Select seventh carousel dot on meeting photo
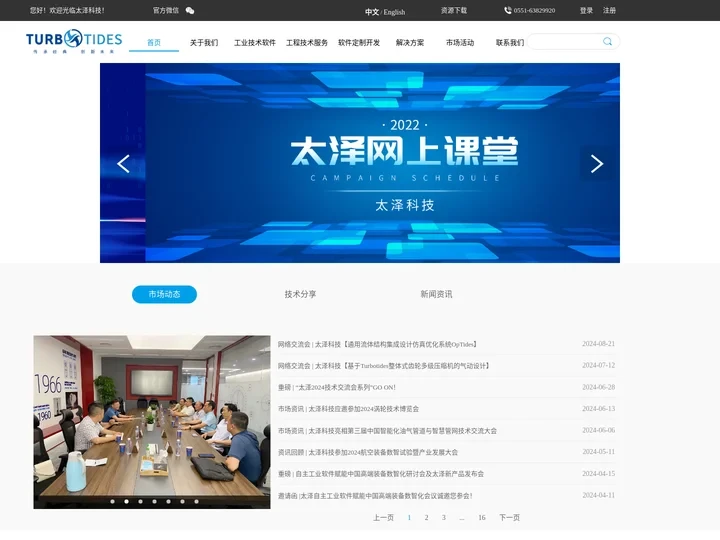Image resolution: width=720 pixels, height=540 pixels. coord(197,501)
